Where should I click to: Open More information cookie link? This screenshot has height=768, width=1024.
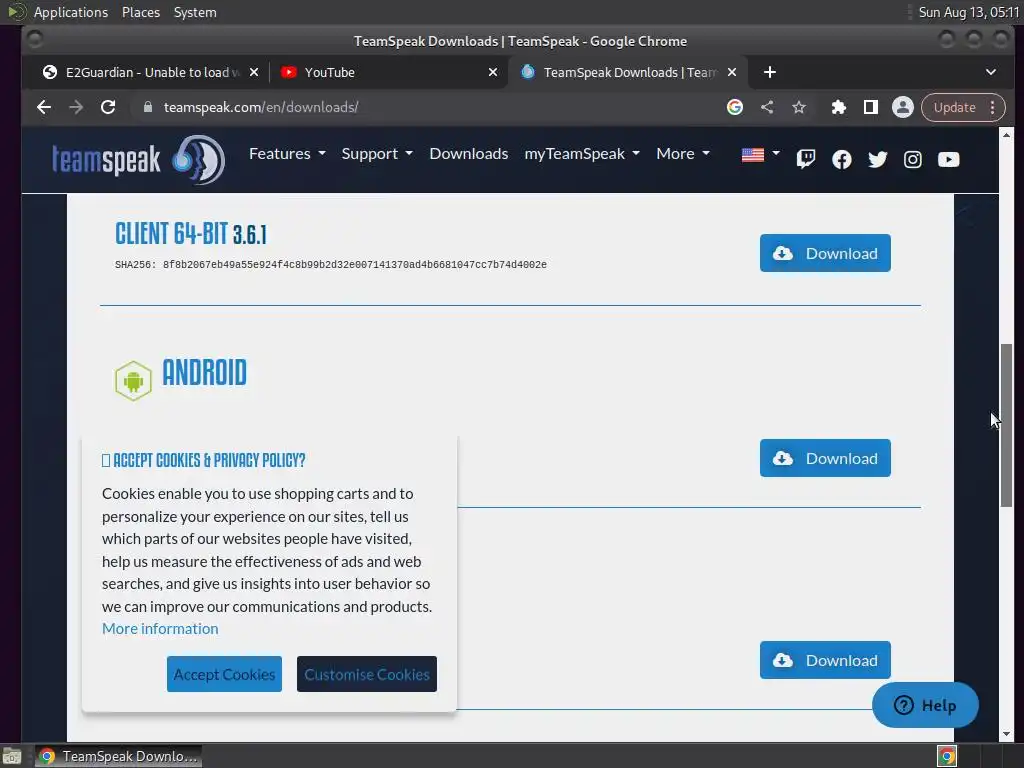[160, 628]
